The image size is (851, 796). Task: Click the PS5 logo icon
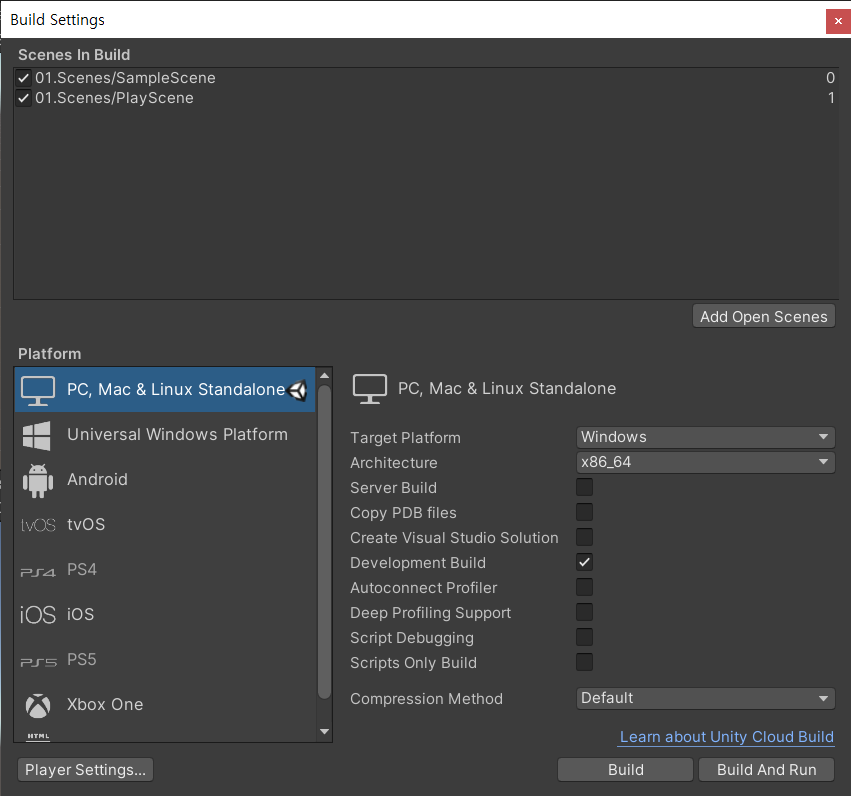tap(39, 662)
